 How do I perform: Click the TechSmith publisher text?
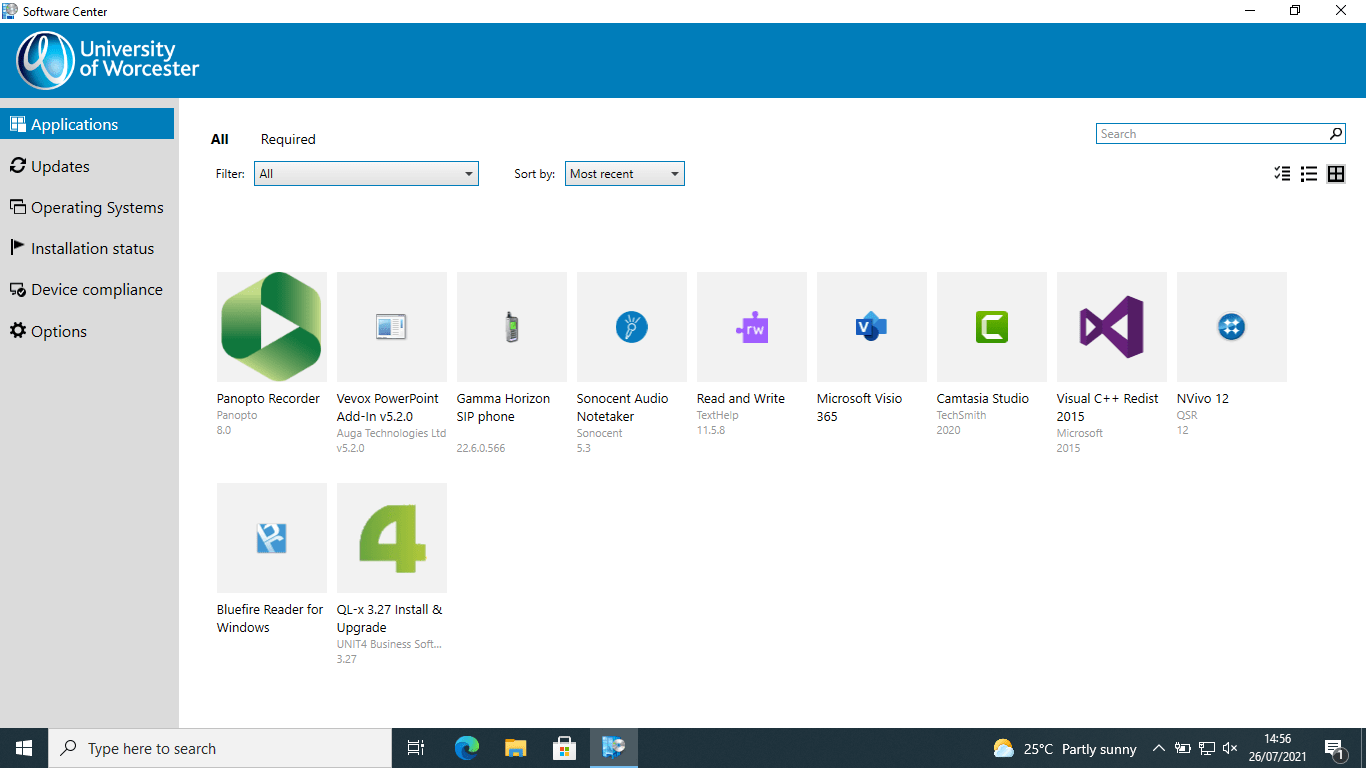[961, 415]
